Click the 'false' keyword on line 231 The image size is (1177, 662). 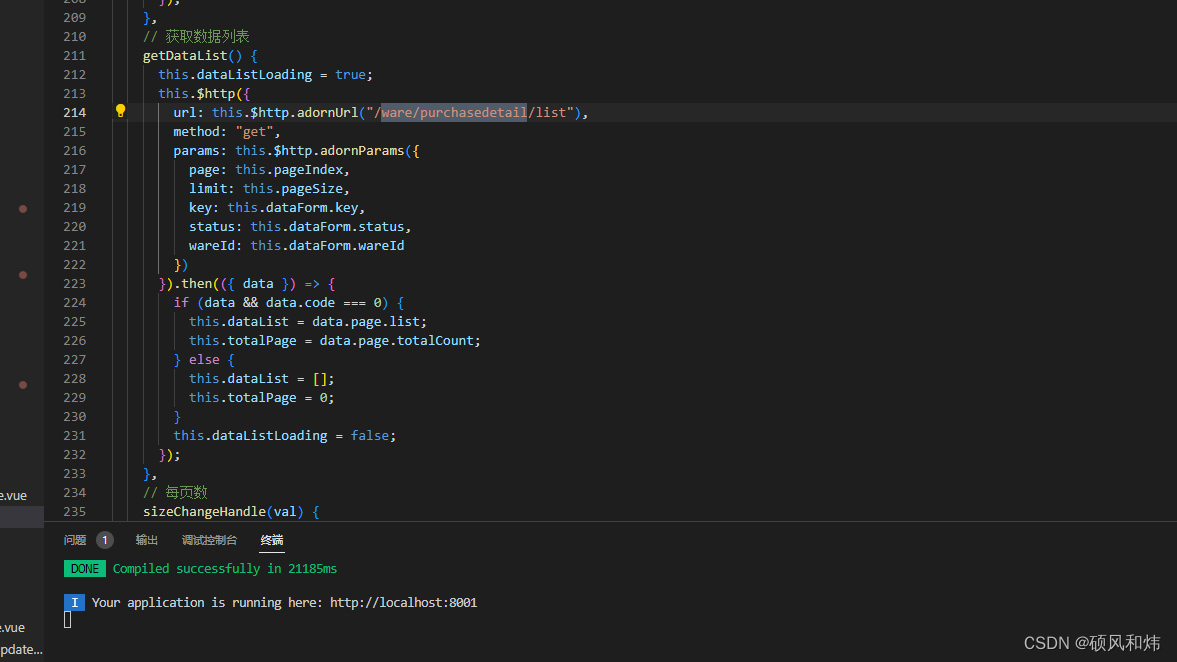pos(369,435)
